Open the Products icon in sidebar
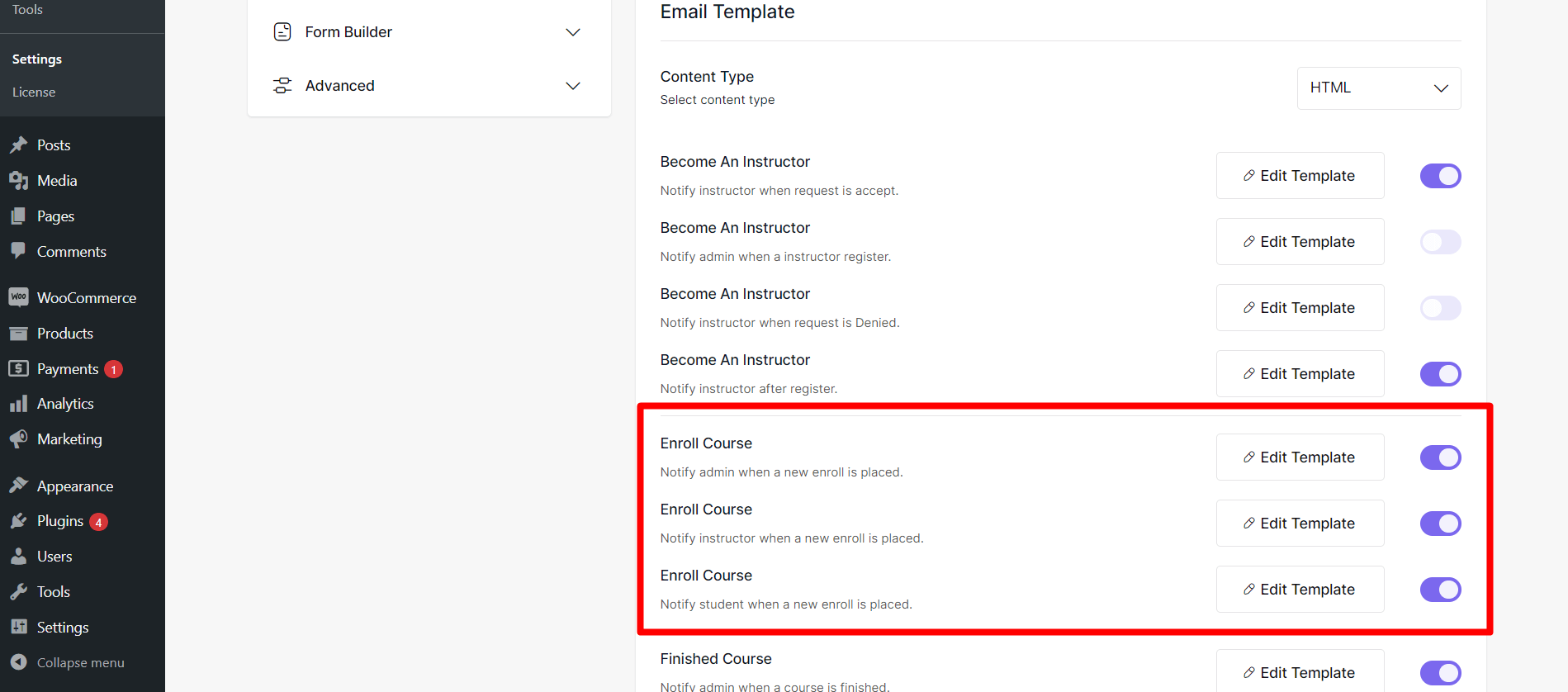The width and height of the screenshot is (1568, 692). 20,333
